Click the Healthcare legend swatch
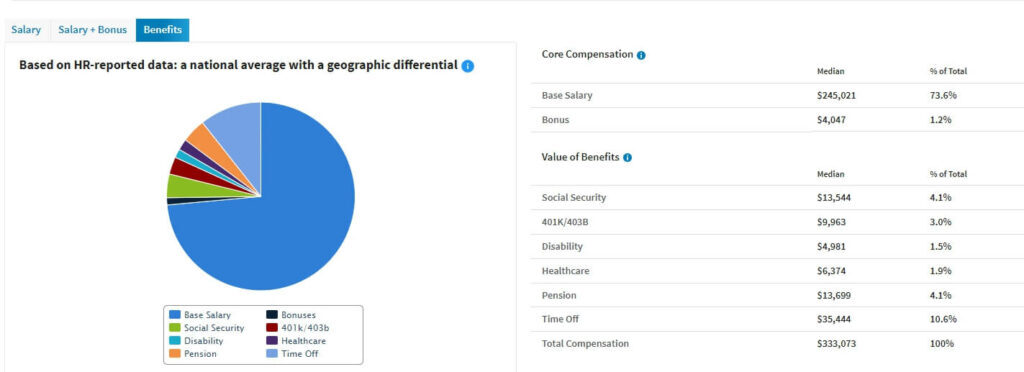 click(272, 341)
